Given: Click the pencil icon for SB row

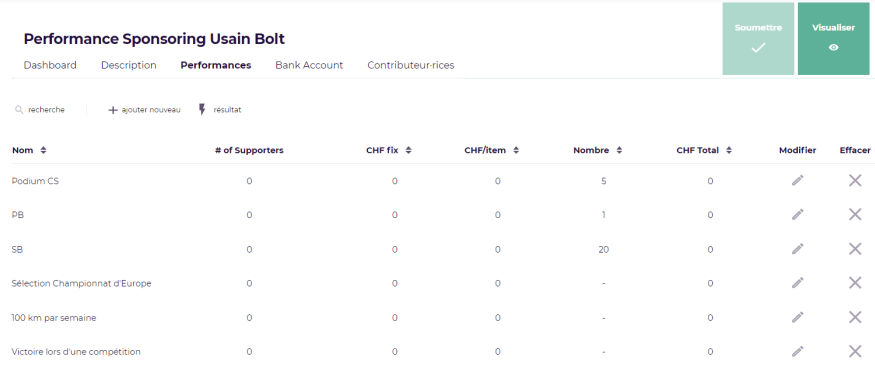Looking at the screenshot, I should click(797, 249).
